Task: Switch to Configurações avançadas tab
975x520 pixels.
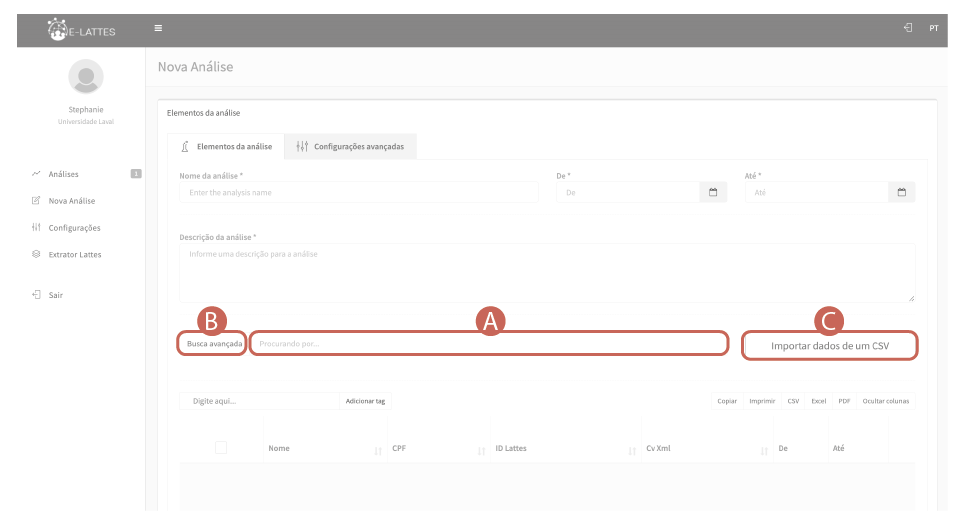Action: (x=350, y=146)
